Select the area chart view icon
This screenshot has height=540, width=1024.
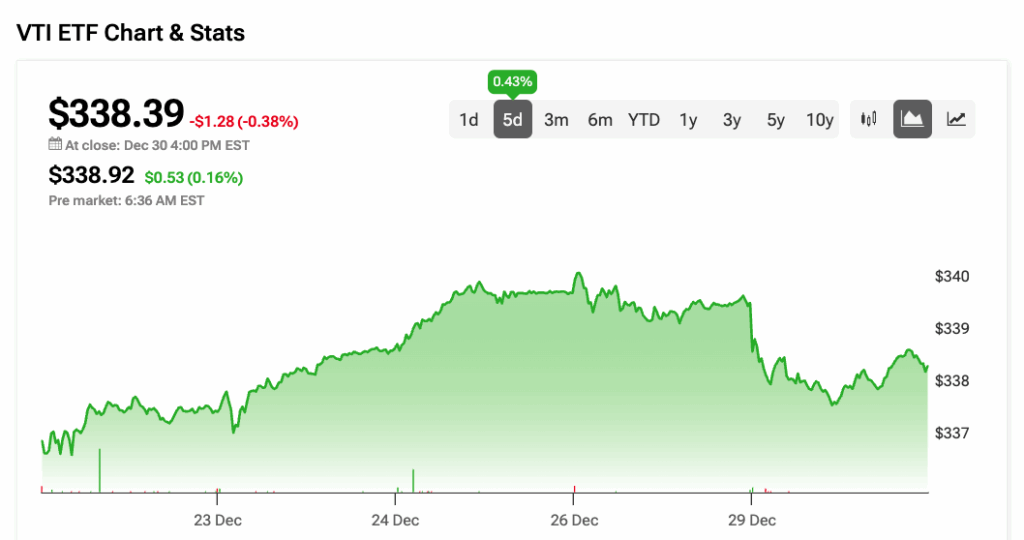pos(912,120)
